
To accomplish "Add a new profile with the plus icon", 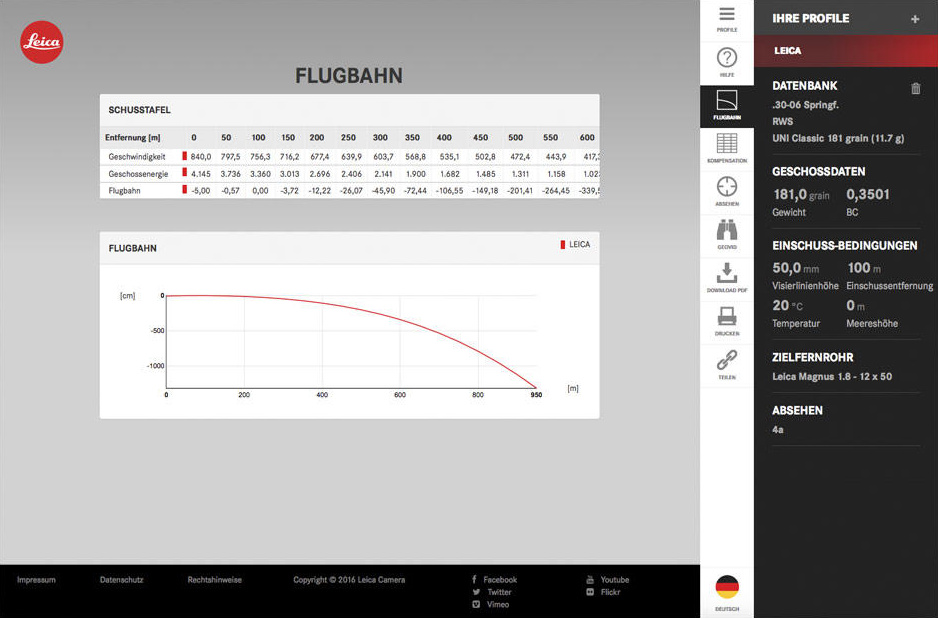I will point(915,19).
